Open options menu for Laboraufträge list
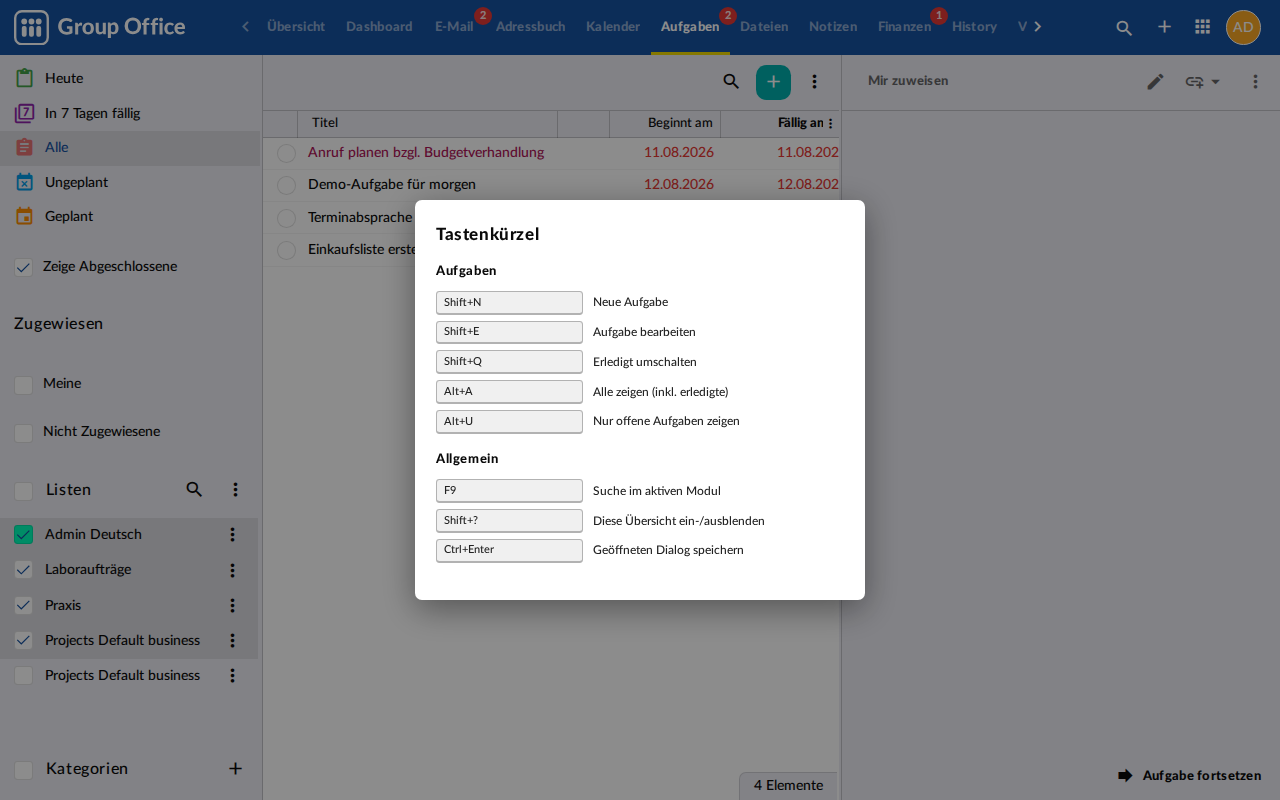 click(x=232, y=570)
